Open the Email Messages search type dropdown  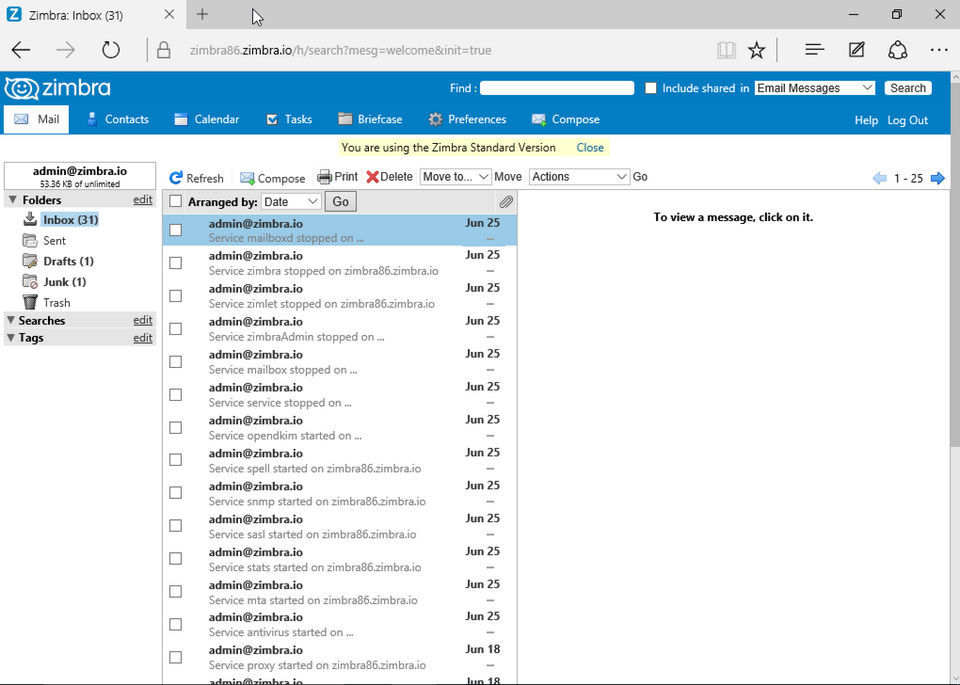click(814, 88)
